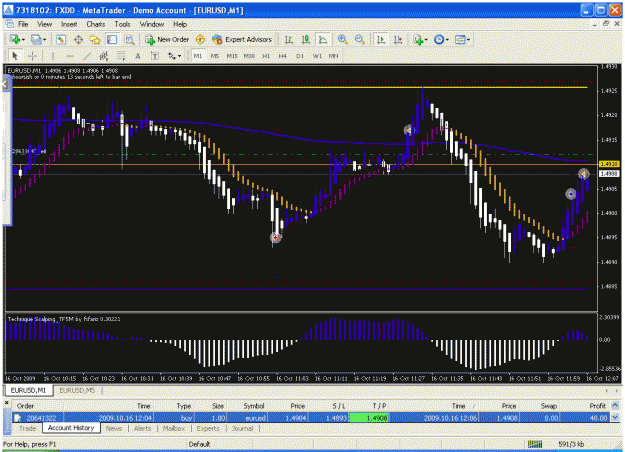The height and width of the screenshot is (452, 625).
Task: Zoom in on the chart
Action: [342, 39]
